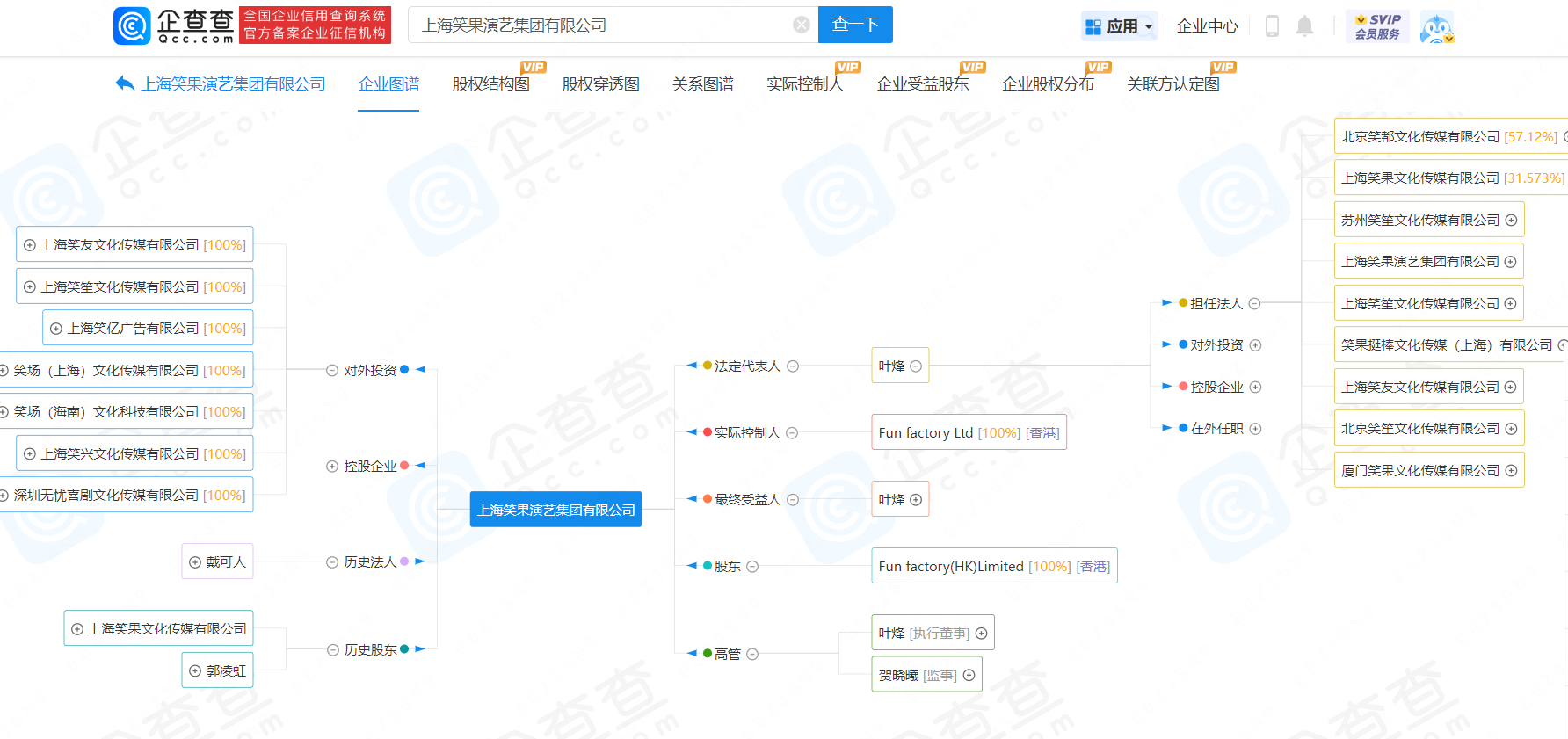
Task: Expand the left 控股企业 branch
Action: point(332,467)
